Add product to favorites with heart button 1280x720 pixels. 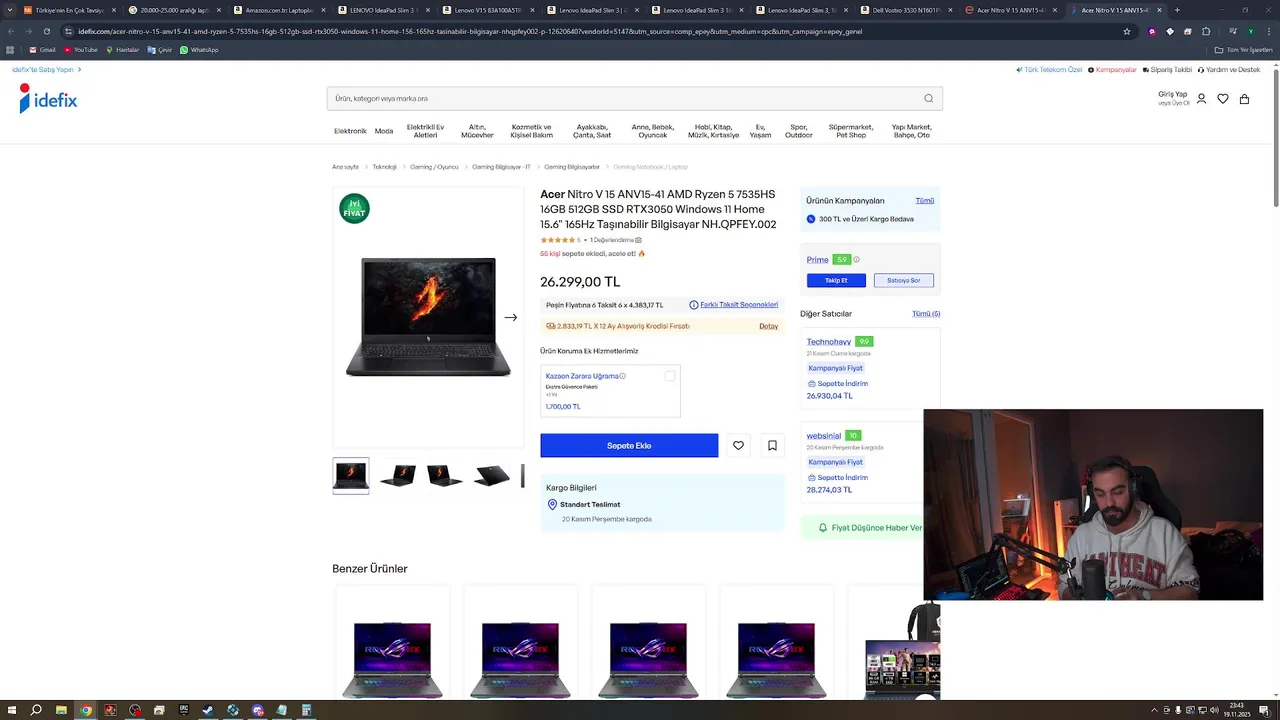[x=738, y=446]
